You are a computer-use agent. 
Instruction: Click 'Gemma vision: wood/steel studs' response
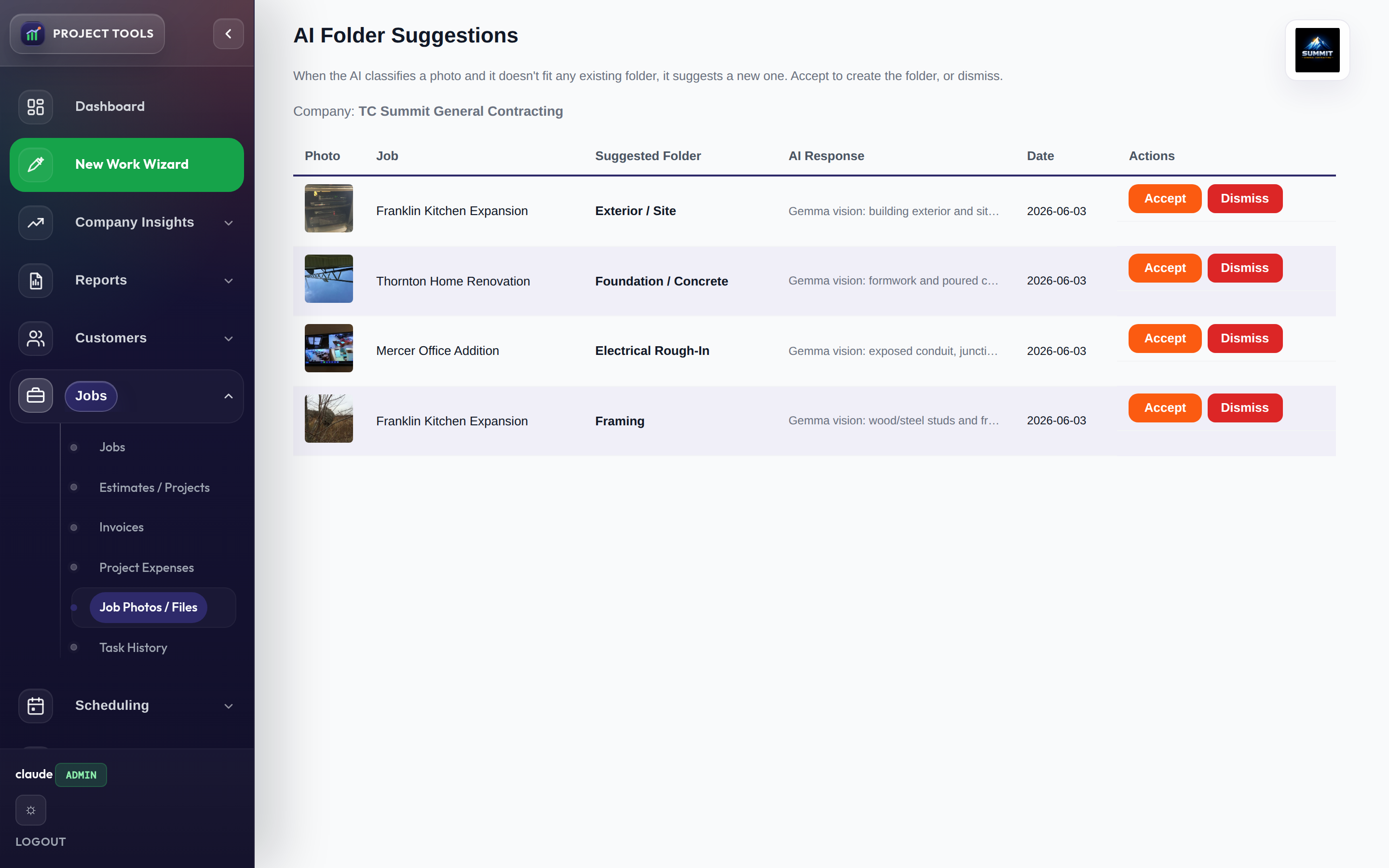(x=894, y=421)
